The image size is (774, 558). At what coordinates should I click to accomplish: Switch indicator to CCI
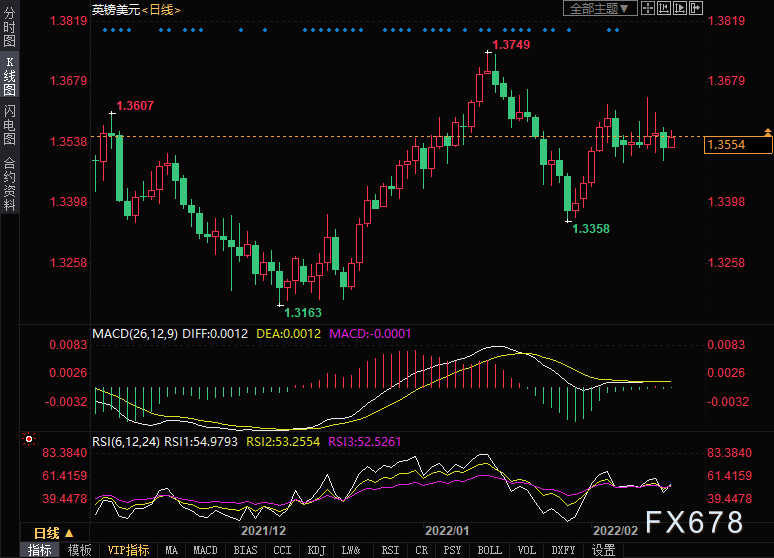coord(282,550)
